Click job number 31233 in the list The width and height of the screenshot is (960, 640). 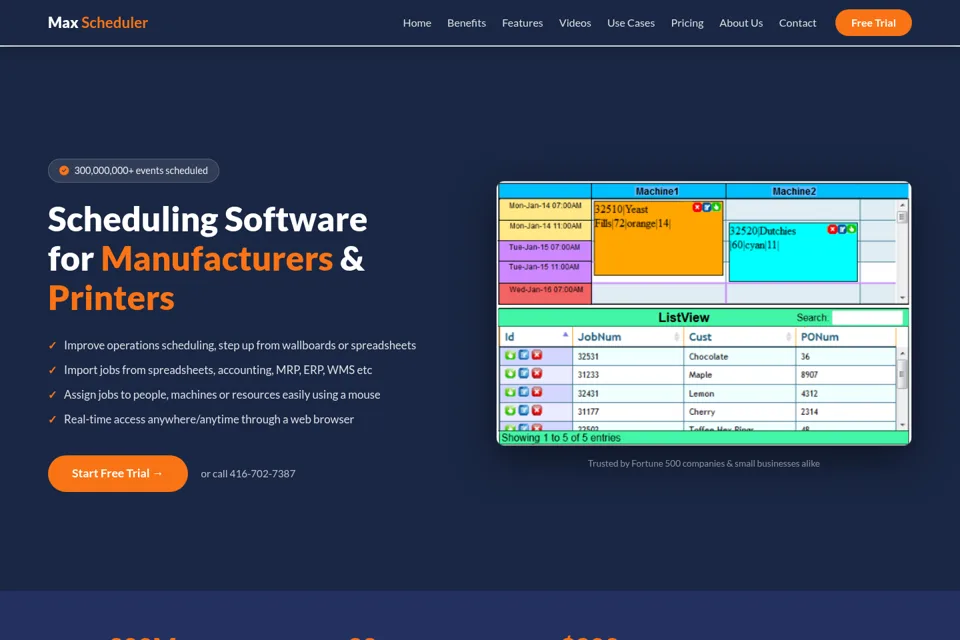point(588,375)
